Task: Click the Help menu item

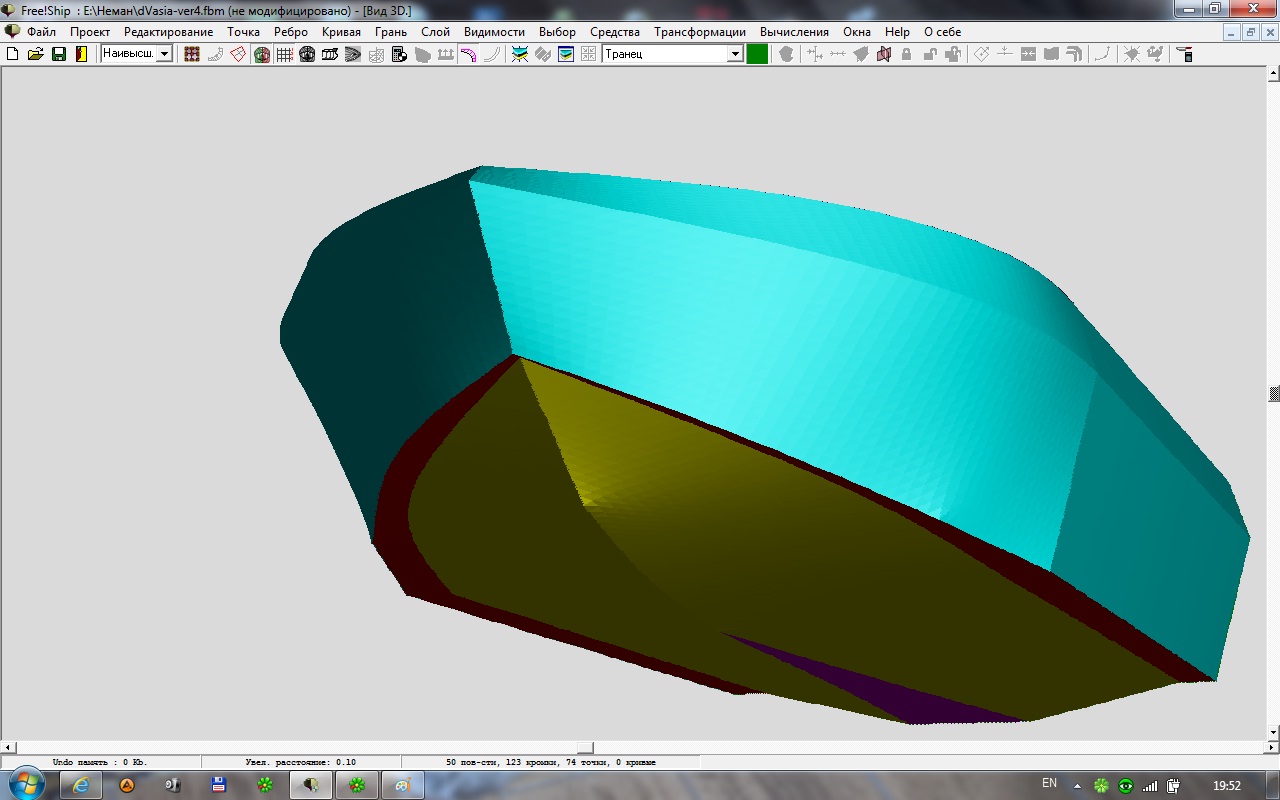Action: pos(897,32)
